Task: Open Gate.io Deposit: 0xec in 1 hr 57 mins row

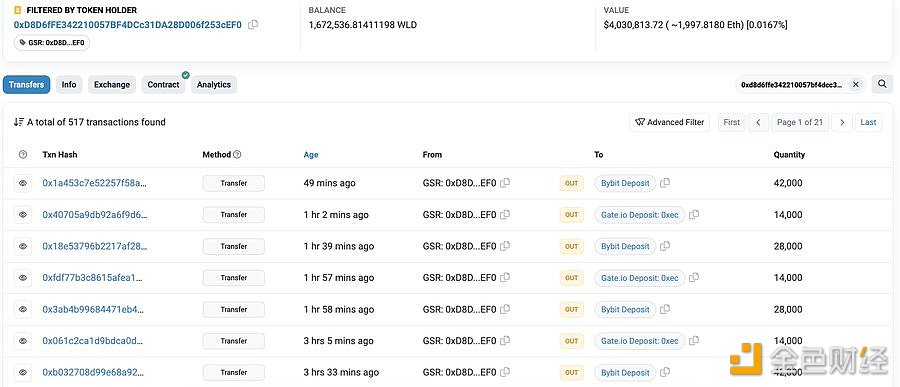Action: coord(640,278)
